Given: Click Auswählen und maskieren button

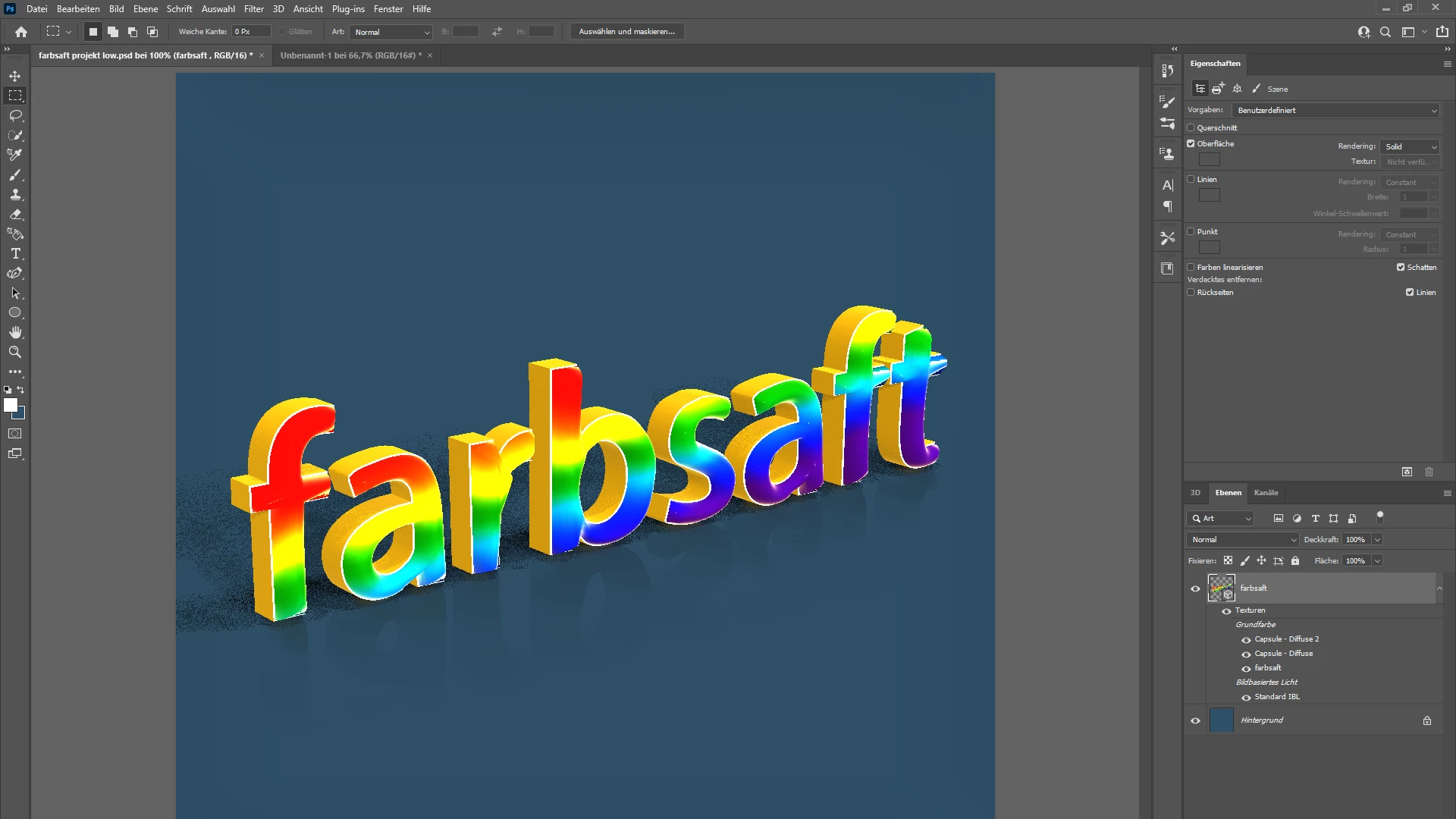Looking at the screenshot, I should pyautogui.click(x=626, y=32).
